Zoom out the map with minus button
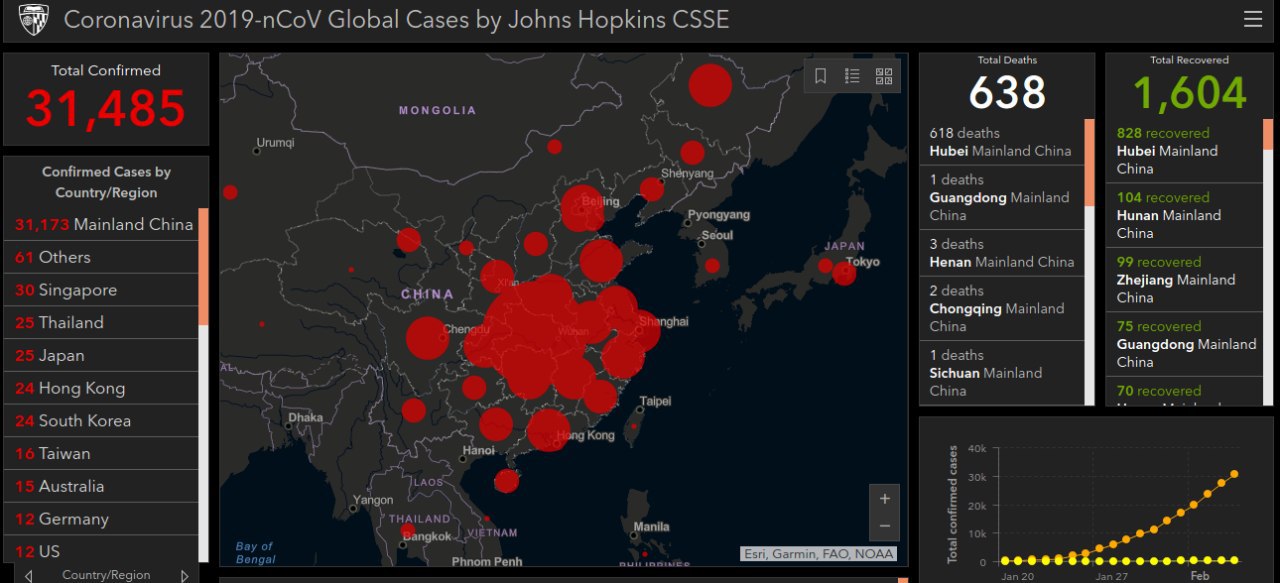 885,526
